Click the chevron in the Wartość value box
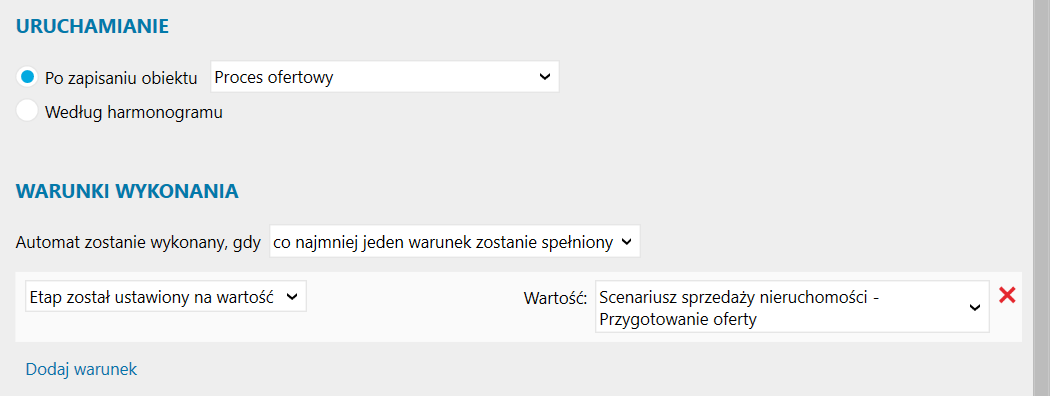 [x=975, y=307]
